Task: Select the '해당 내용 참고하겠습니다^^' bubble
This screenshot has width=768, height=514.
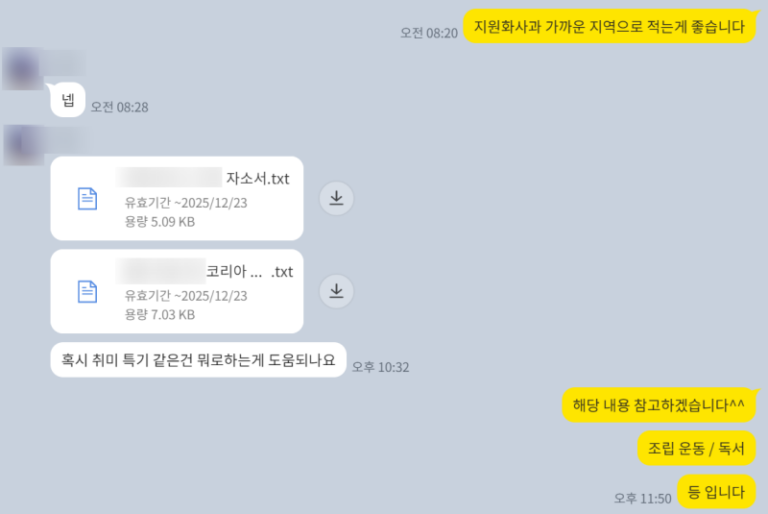Action: pos(659,405)
